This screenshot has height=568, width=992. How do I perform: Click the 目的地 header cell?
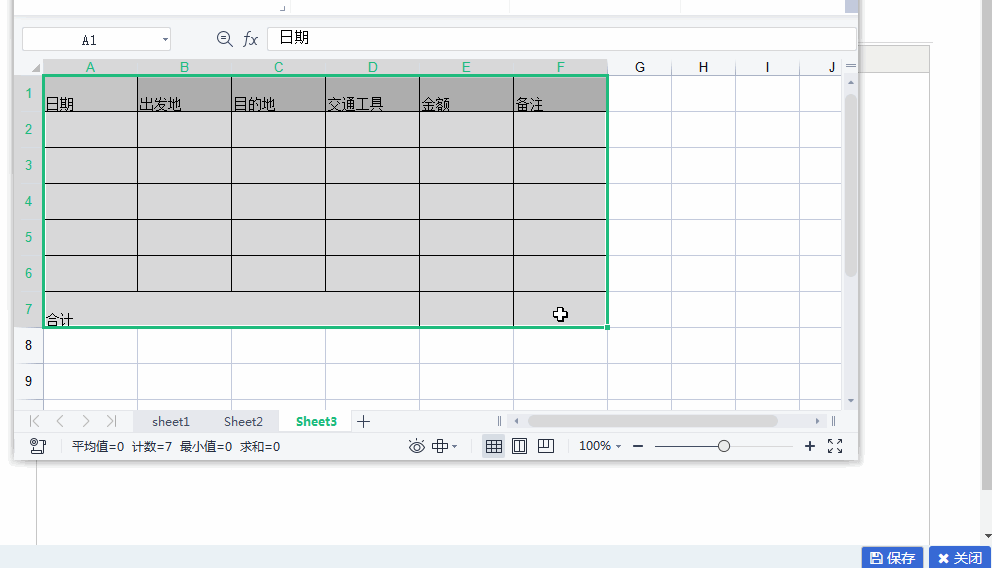click(278, 94)
